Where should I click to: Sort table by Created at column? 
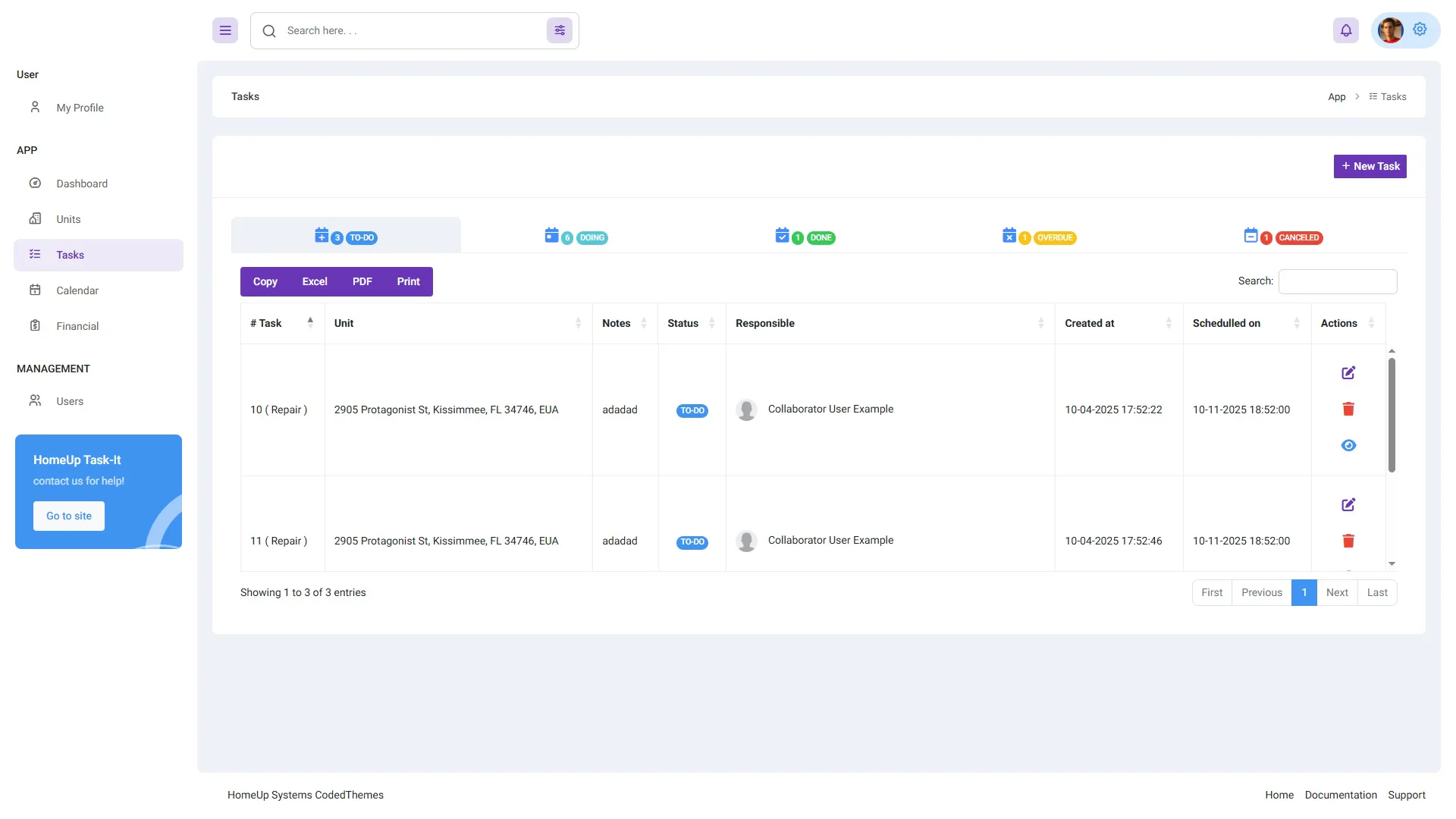(x=1119, y=324)
